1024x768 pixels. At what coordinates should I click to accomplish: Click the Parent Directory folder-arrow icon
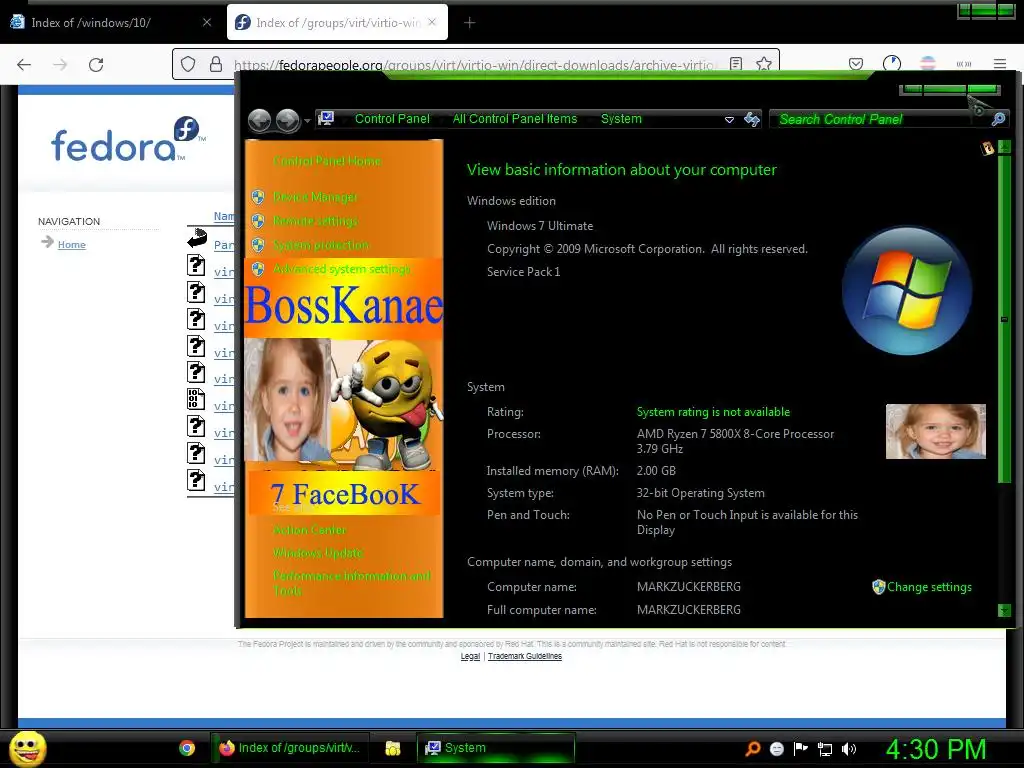tap(197, 238)
